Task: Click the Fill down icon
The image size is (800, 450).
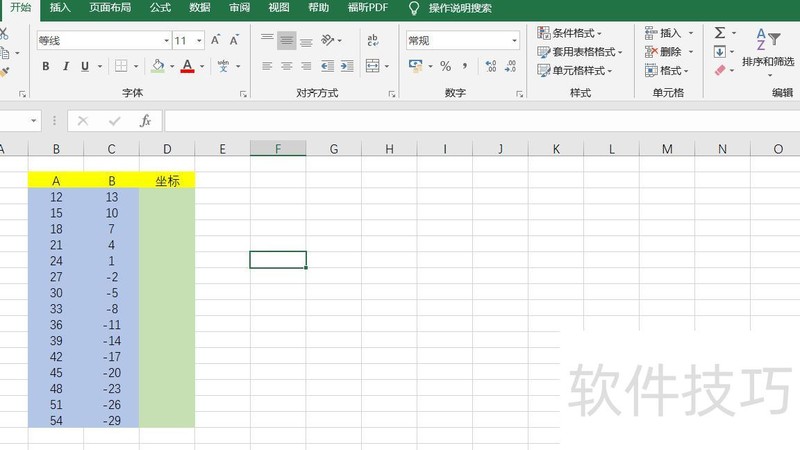Action: pos(720,52)
